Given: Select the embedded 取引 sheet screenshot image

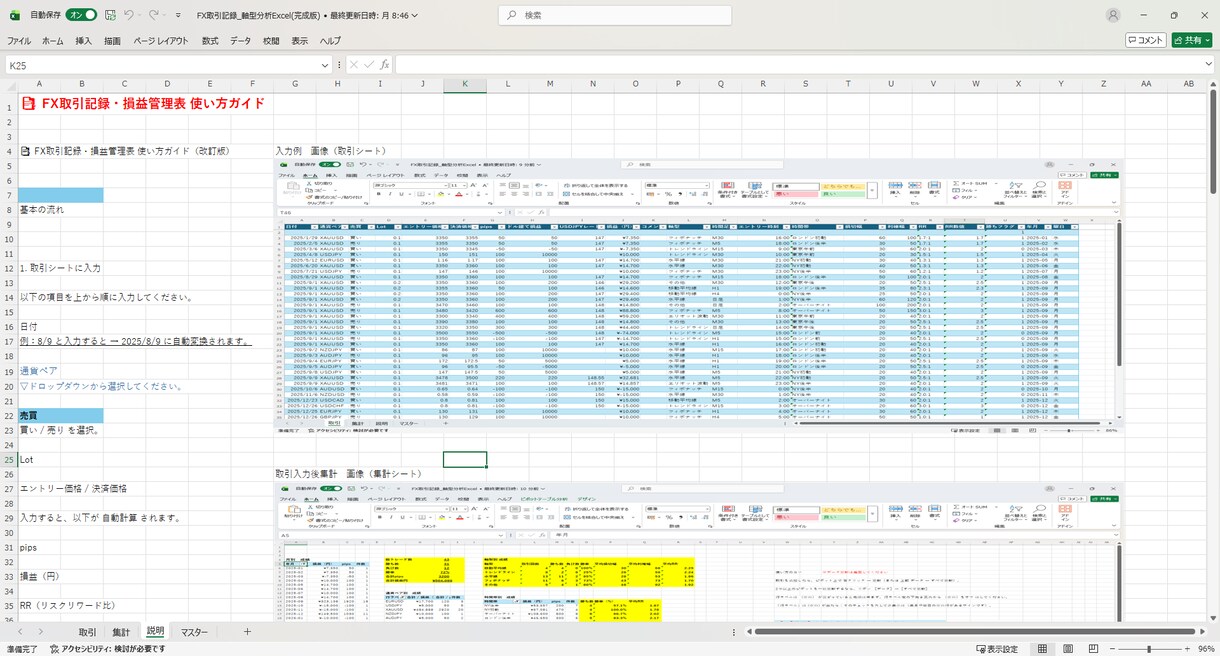Looking at the screenshot, I should coord(700,294).
